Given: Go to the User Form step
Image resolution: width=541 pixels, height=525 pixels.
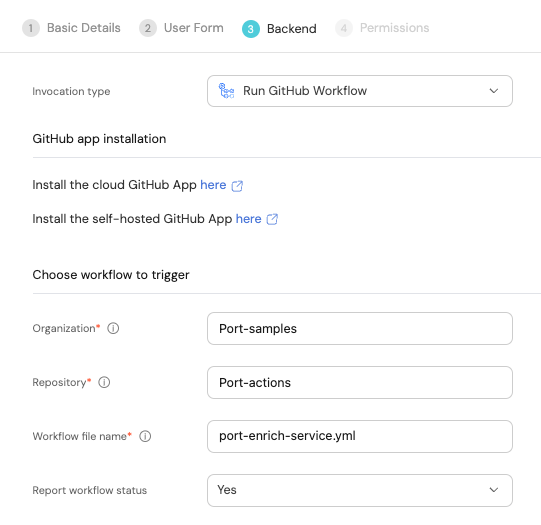Looking at the screenshot, I should [x=194, y=28].
